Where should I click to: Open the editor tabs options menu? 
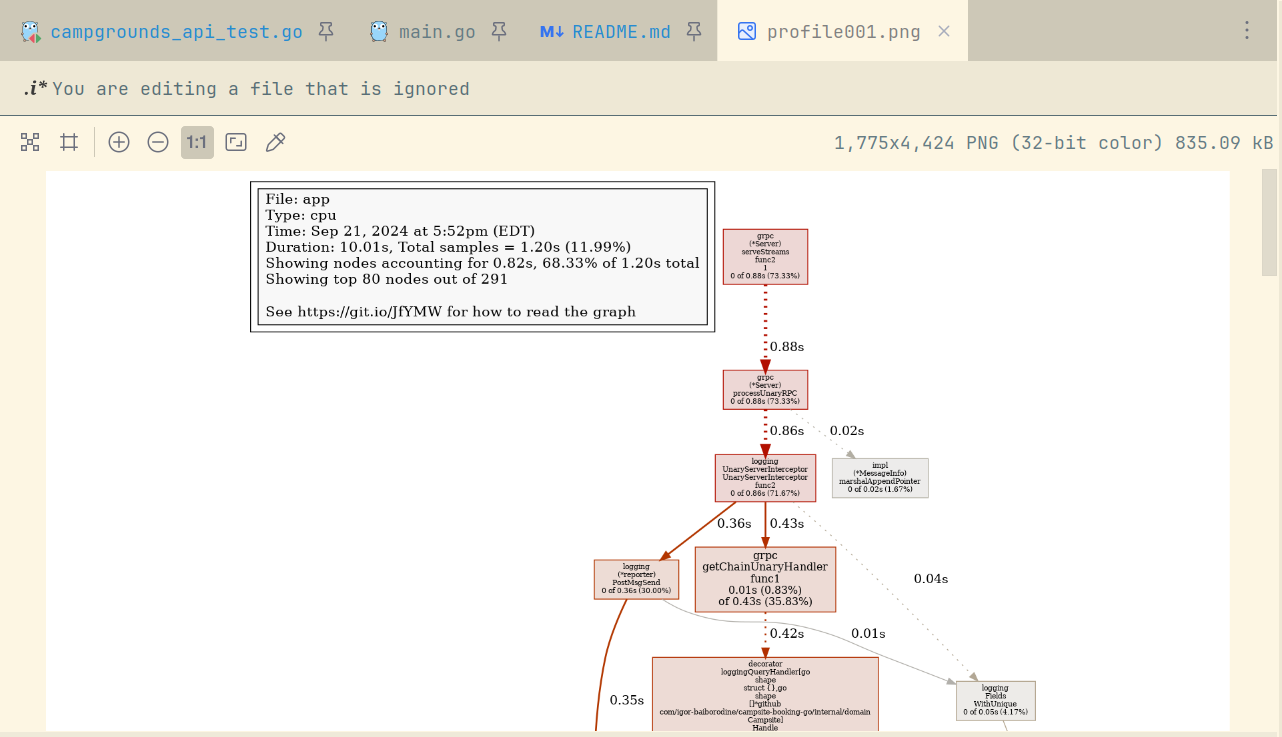[1247, 30]
